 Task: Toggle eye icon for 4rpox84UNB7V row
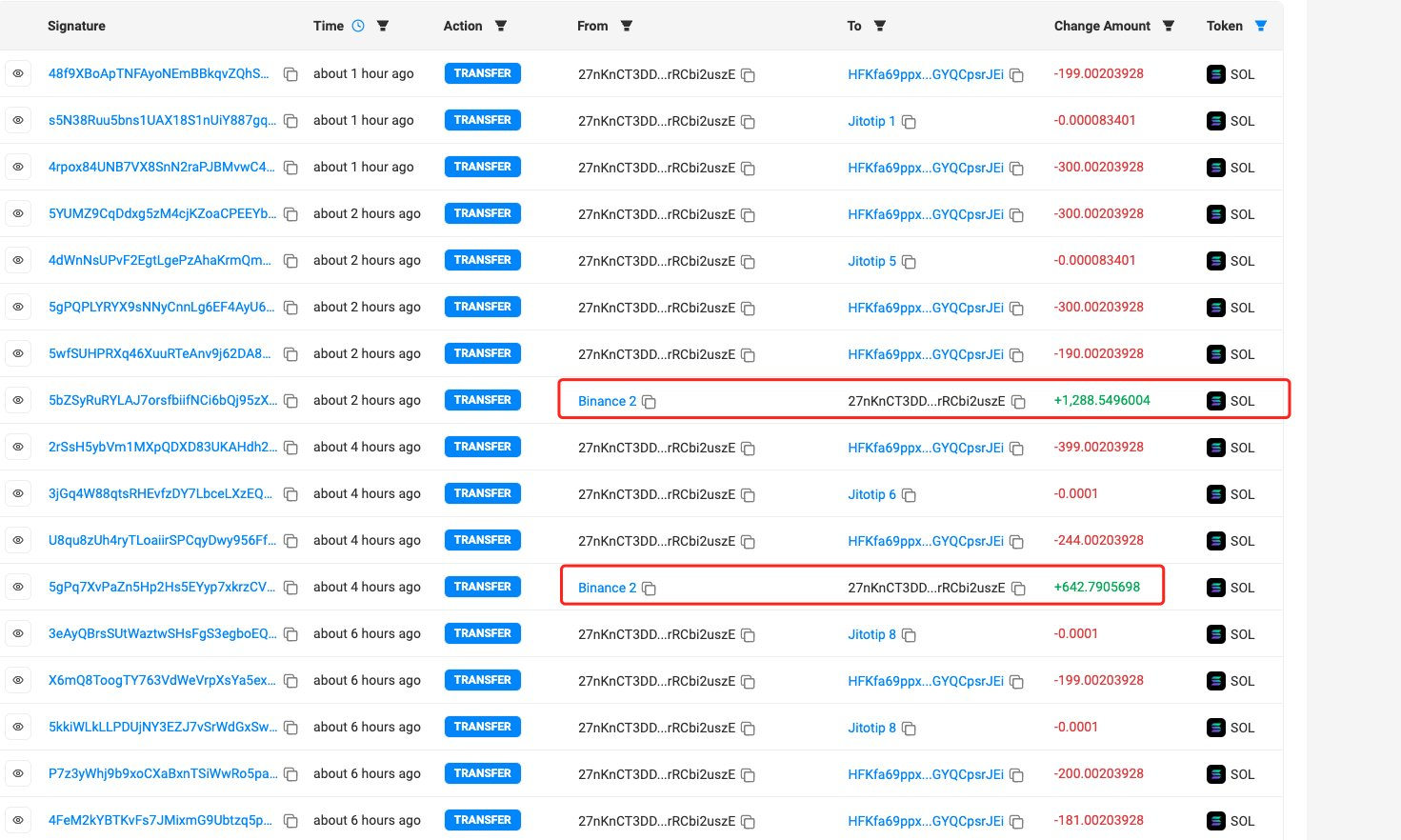18,167
